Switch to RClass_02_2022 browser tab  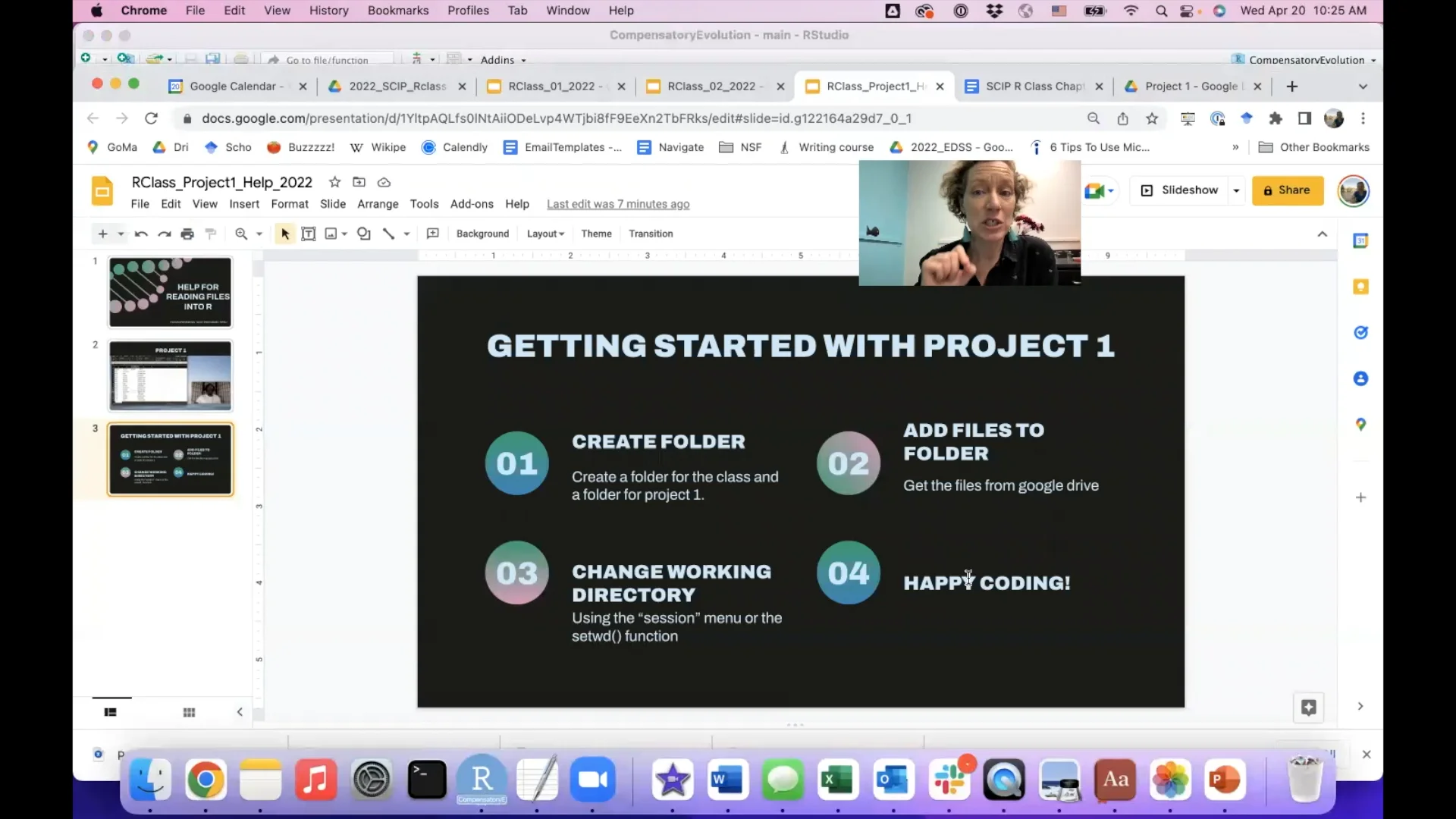tap(711, 86)
